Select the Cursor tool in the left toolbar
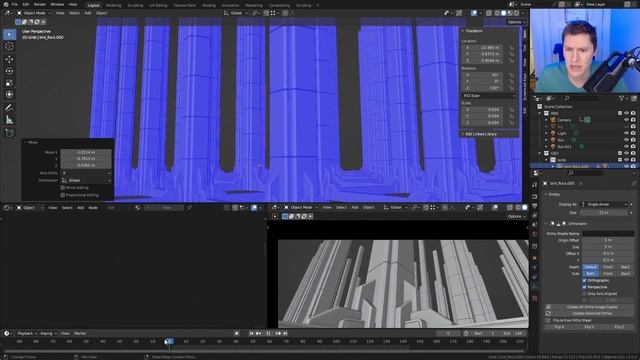The width and height of the screenshot is (640, 360). tap(9, 47)
